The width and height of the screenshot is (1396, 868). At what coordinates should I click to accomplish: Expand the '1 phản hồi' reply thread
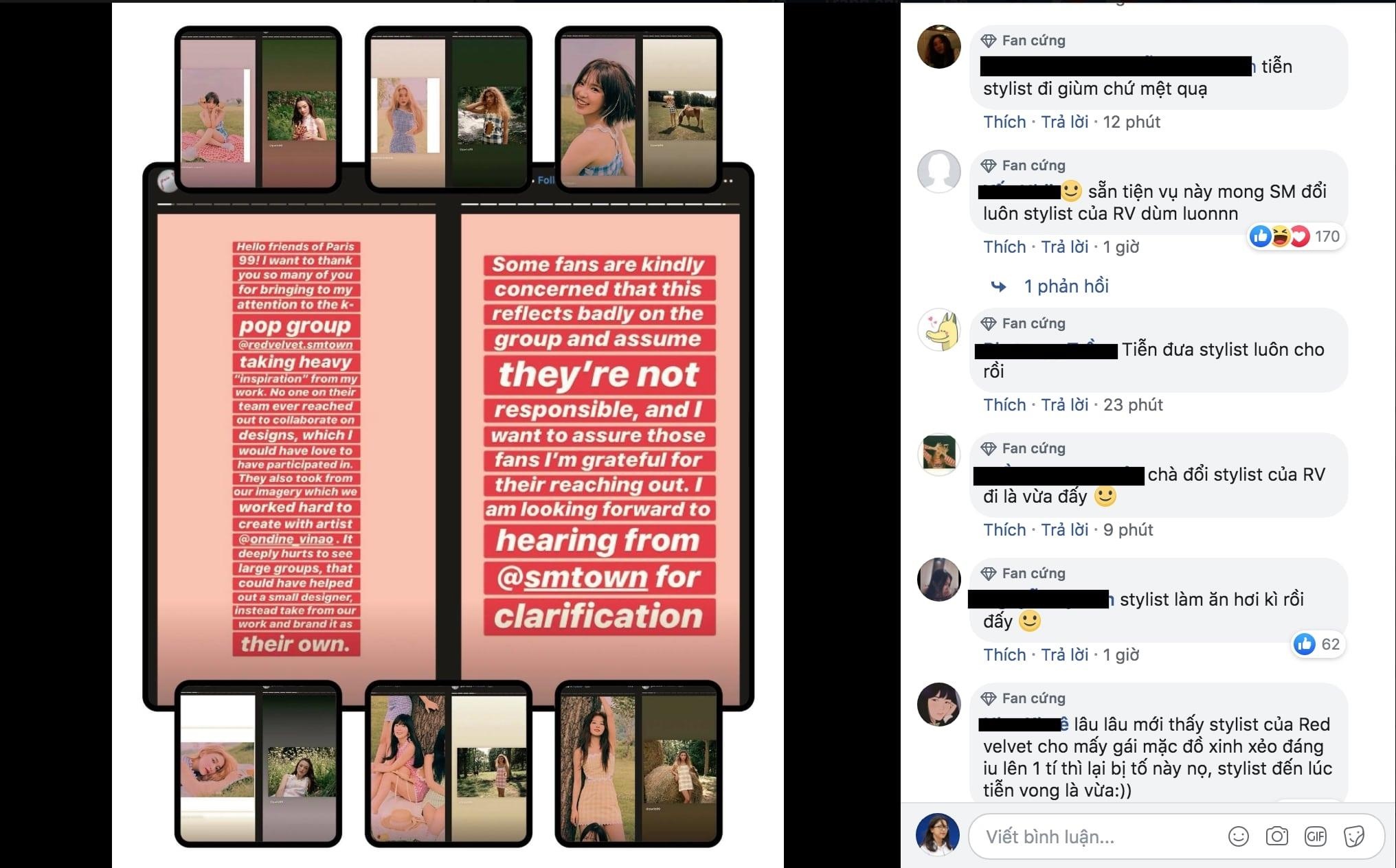tap(1066, 286)
